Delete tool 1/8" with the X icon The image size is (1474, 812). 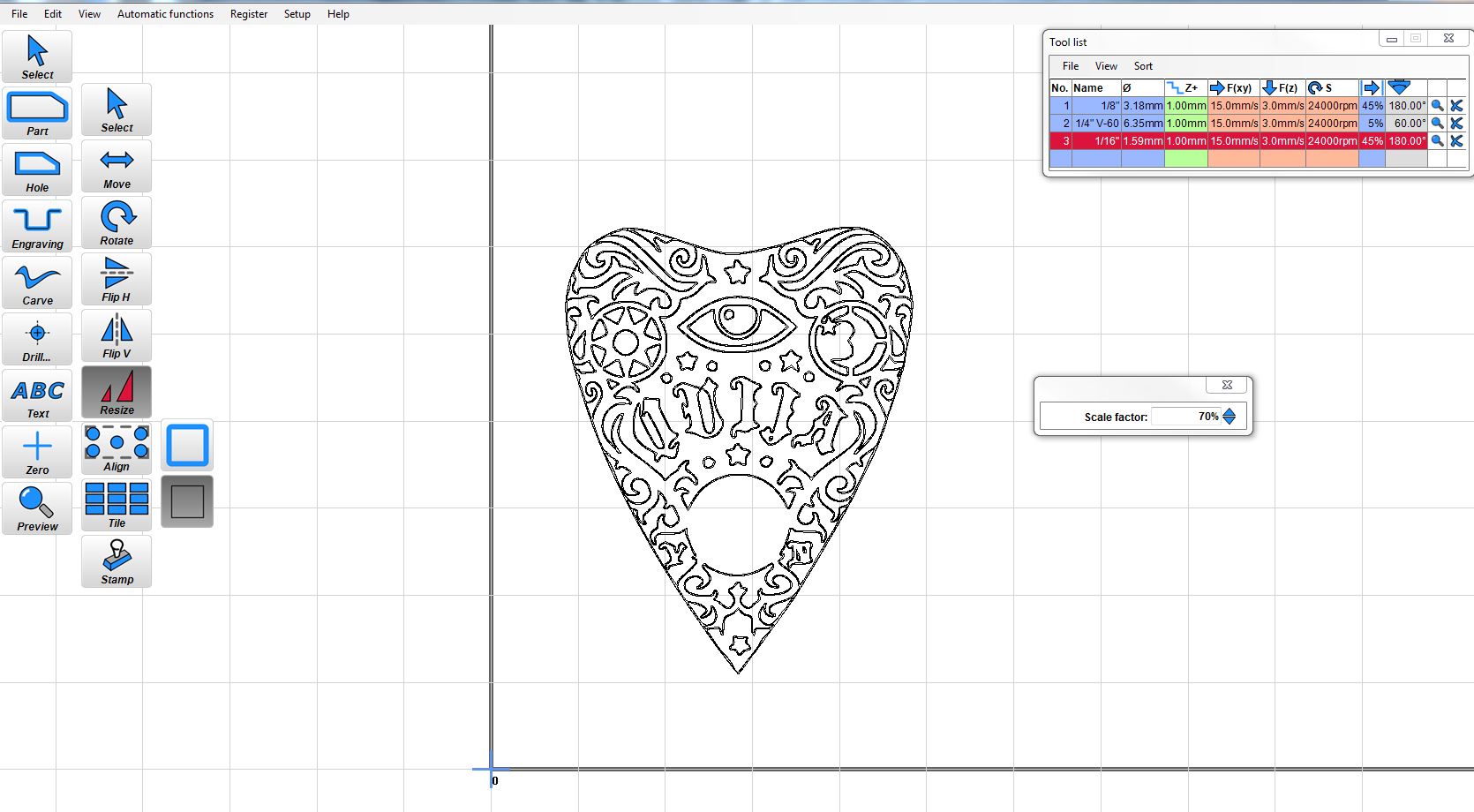[1456, 106]
